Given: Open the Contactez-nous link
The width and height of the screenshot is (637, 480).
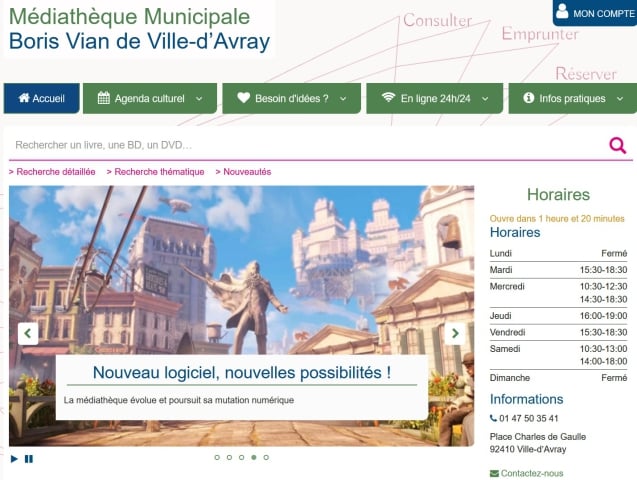Looking at the screenshot, I should (x=531, y=473).
